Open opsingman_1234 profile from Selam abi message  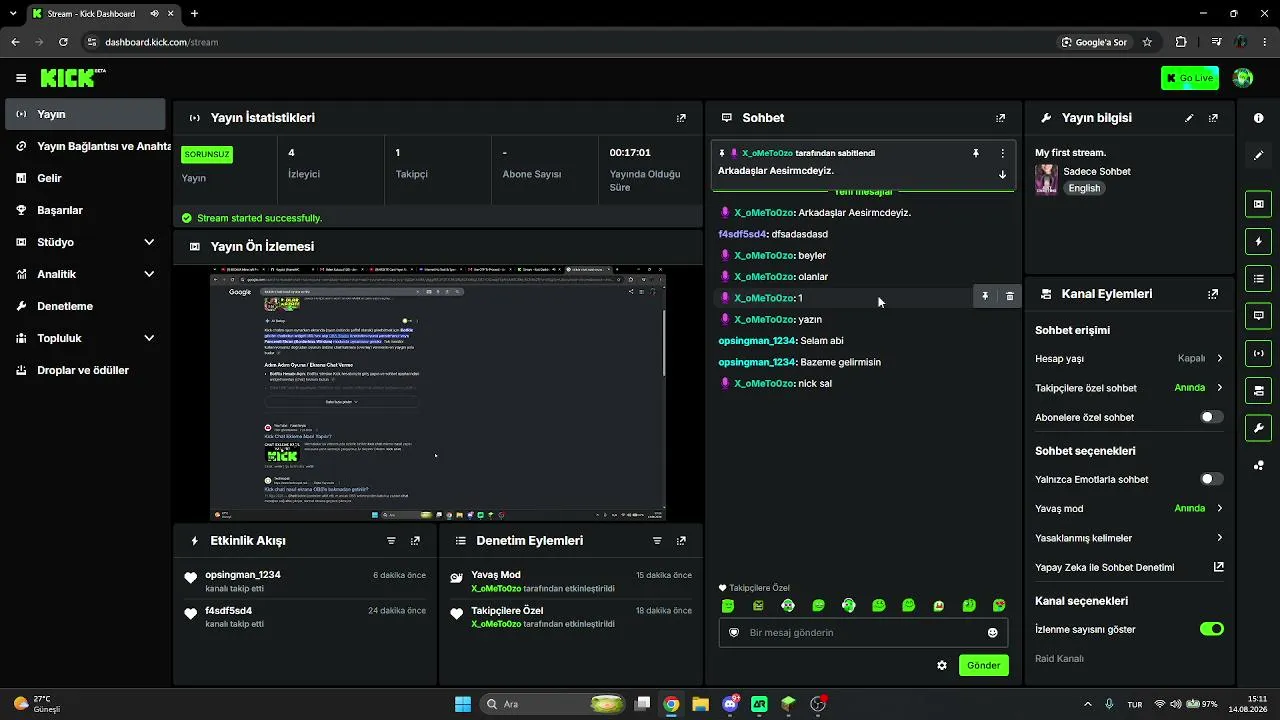click(756, 341)
